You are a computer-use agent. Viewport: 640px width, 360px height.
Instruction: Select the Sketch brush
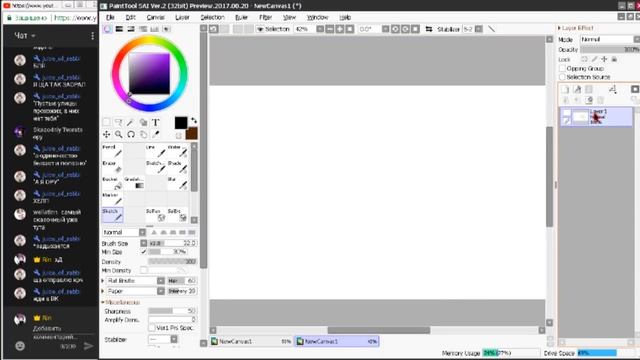click(112, 215)
